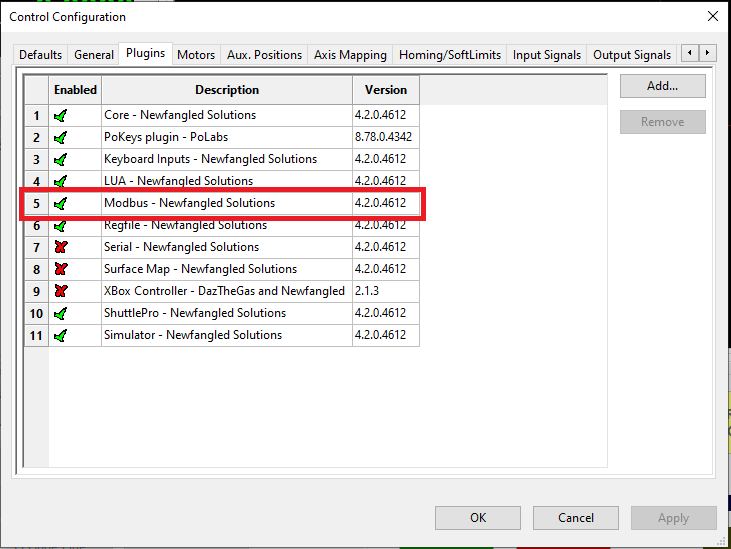
Task: Click Simulator version 4.2.0.4612 cell
Action: tap(386, 335)
